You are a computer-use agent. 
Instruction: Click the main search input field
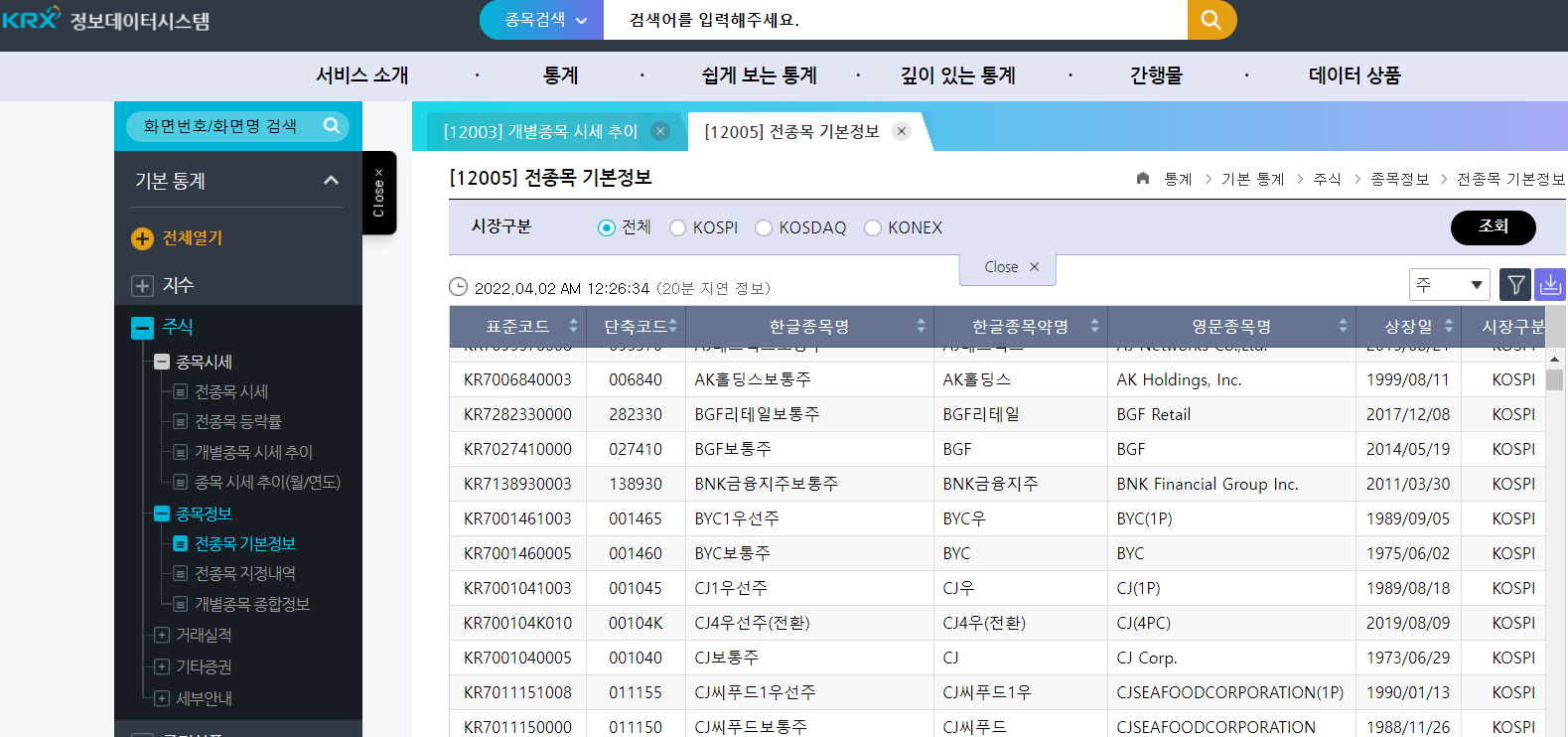[x=896, y=20]
